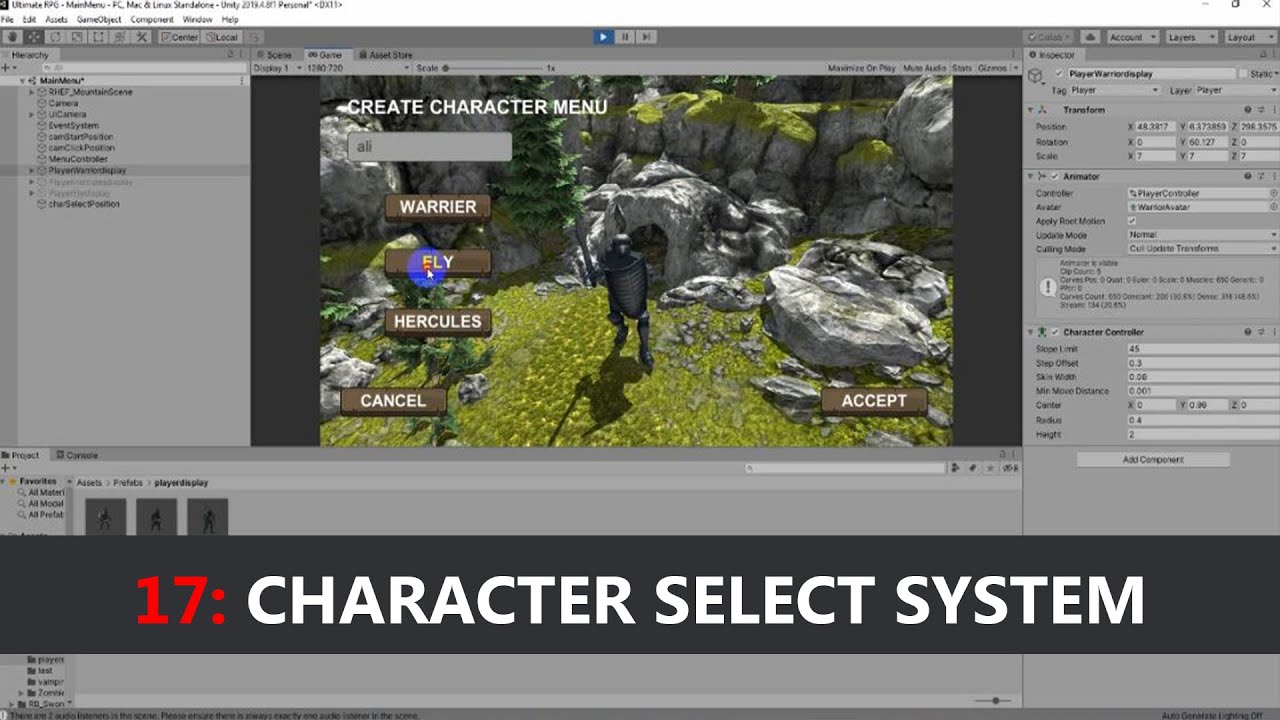Image resolution: width=1280 pixels, height=720 pixels.
Task: Click the Add Component button
Action: point(1153,460)
